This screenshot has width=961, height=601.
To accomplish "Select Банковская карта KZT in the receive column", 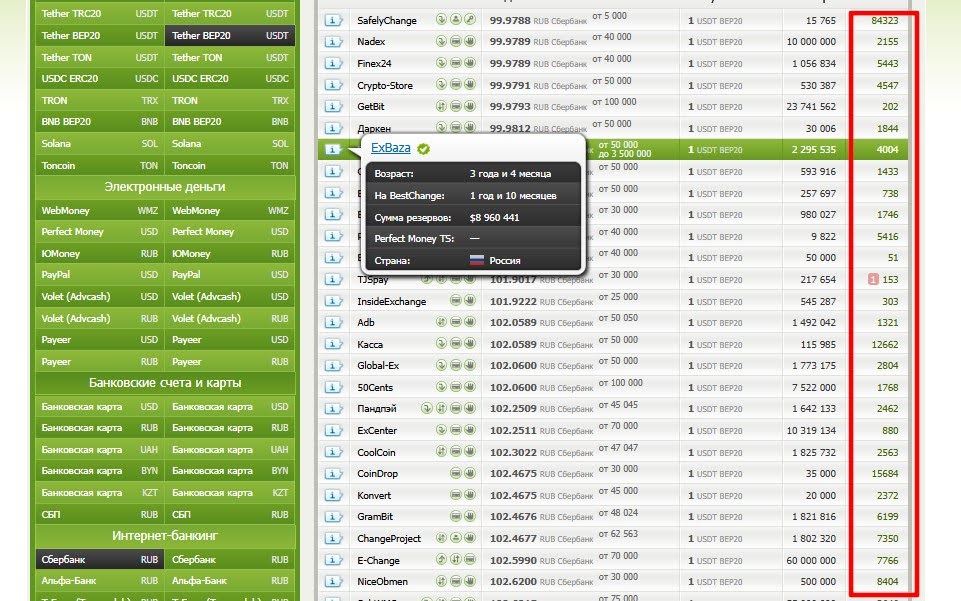I will [230, 493].
